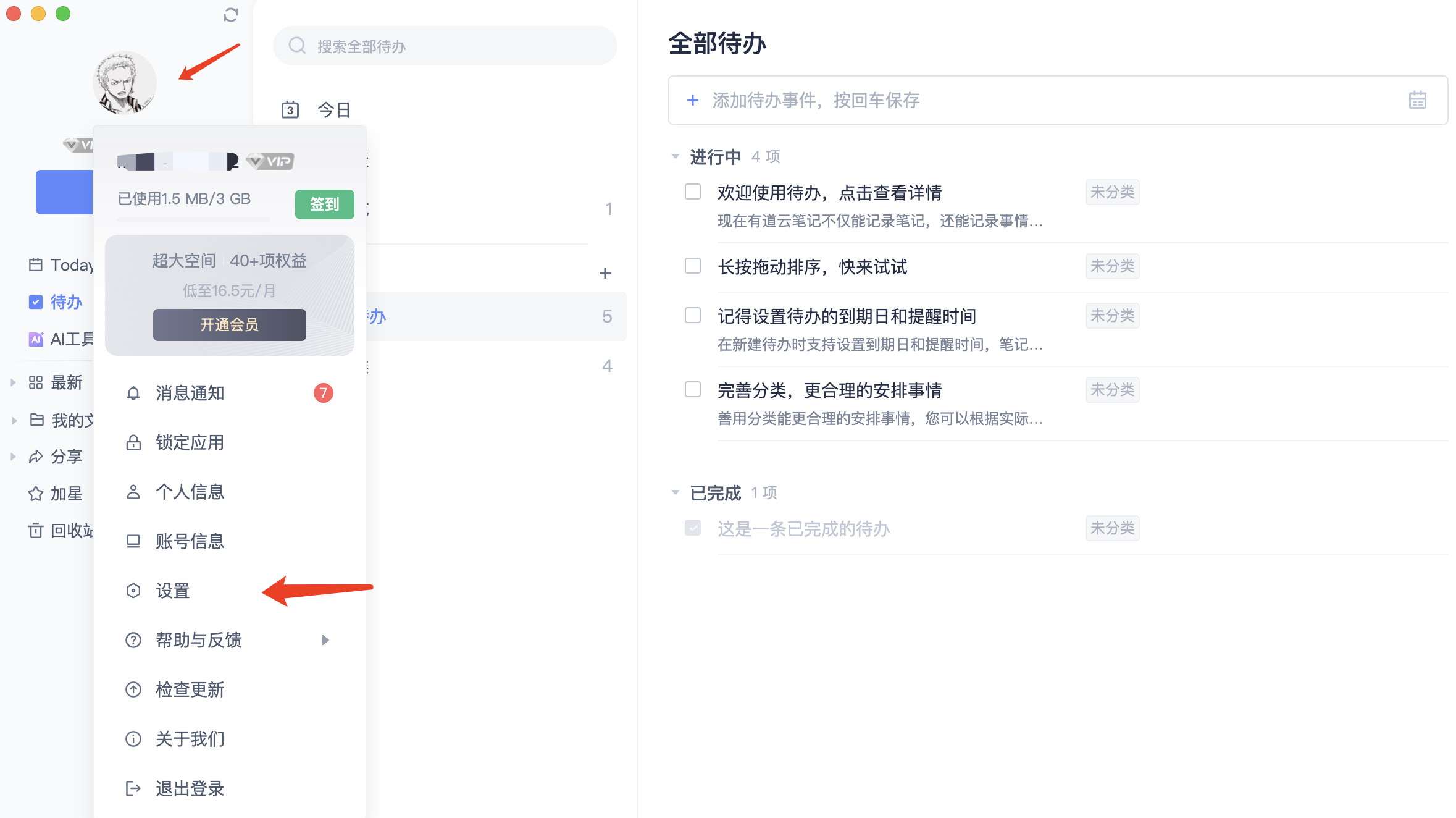Open 关于我们 menu item
Image resolution: width=1456 pixels, height=818 pixels.
point(230,739)
